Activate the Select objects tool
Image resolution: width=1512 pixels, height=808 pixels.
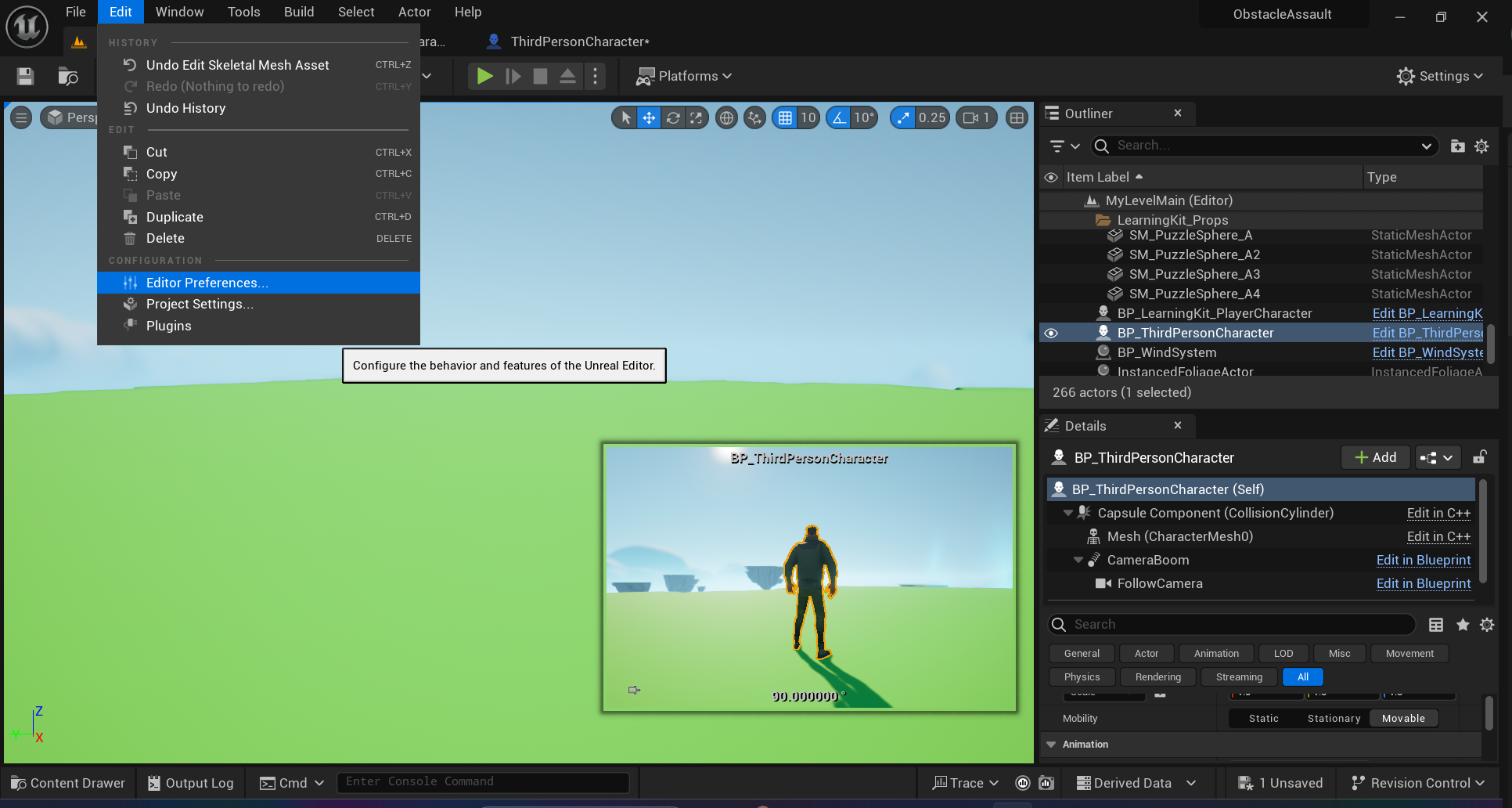pos(625,117)
